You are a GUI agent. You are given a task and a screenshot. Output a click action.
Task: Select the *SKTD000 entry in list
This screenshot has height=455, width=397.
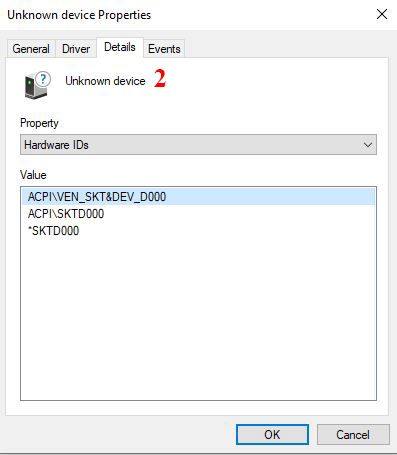54,231
